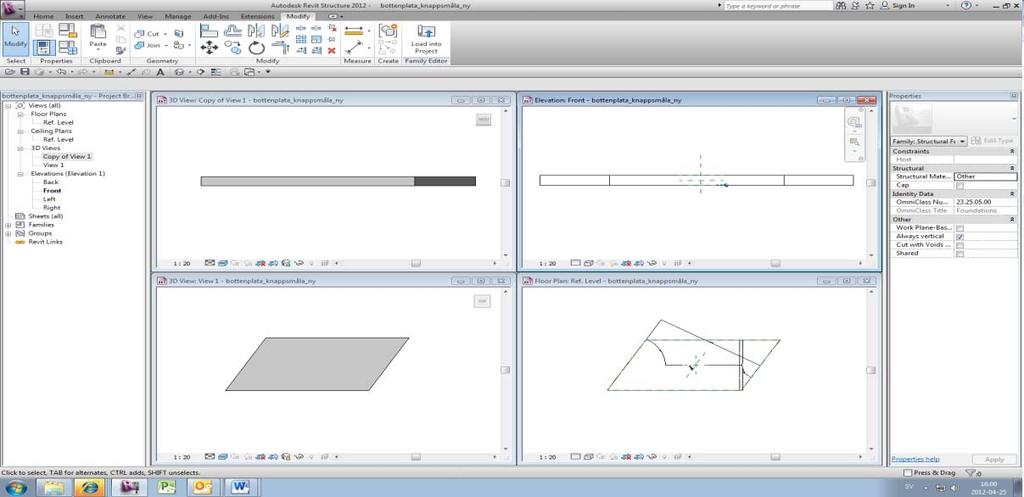Click the 1 : 20 scale in Floor Plan view
The image size is (1024, 497).
547,457
